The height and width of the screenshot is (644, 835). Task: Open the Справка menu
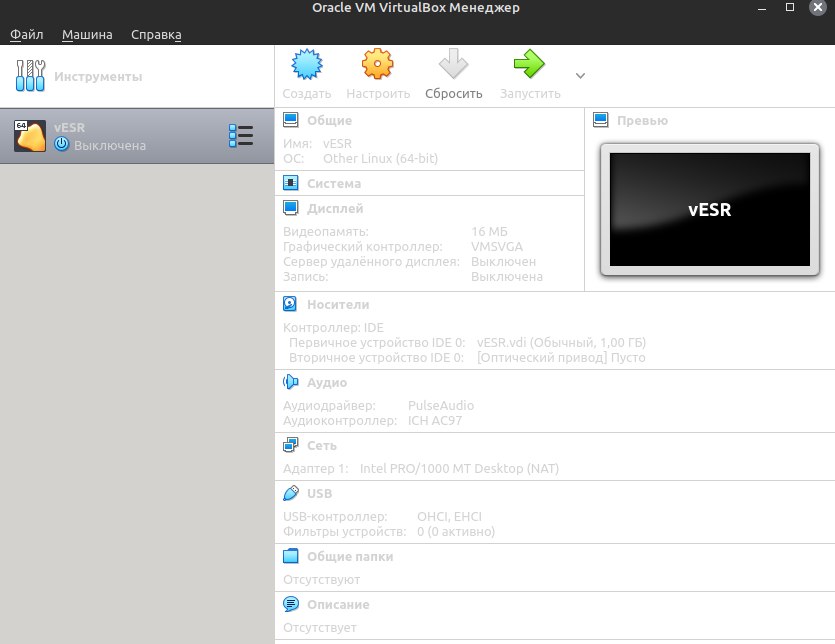pos(156,35)
